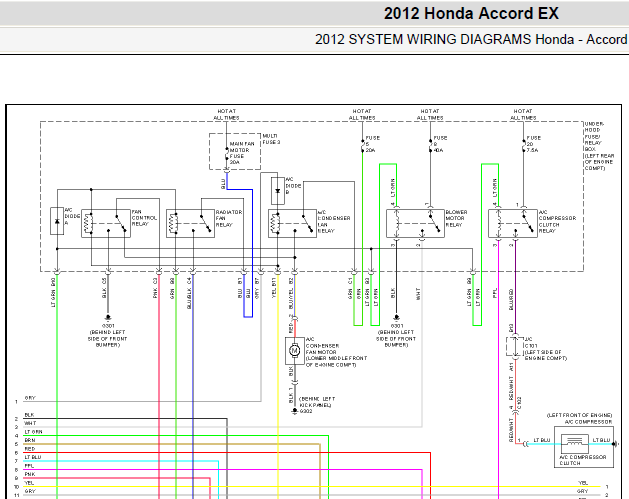Image resolution: width=629 pixels, height=499 pixels.
Task: Click the "A/C COMPRESSOR CLUTCH" caption
Action: (582, 460)
